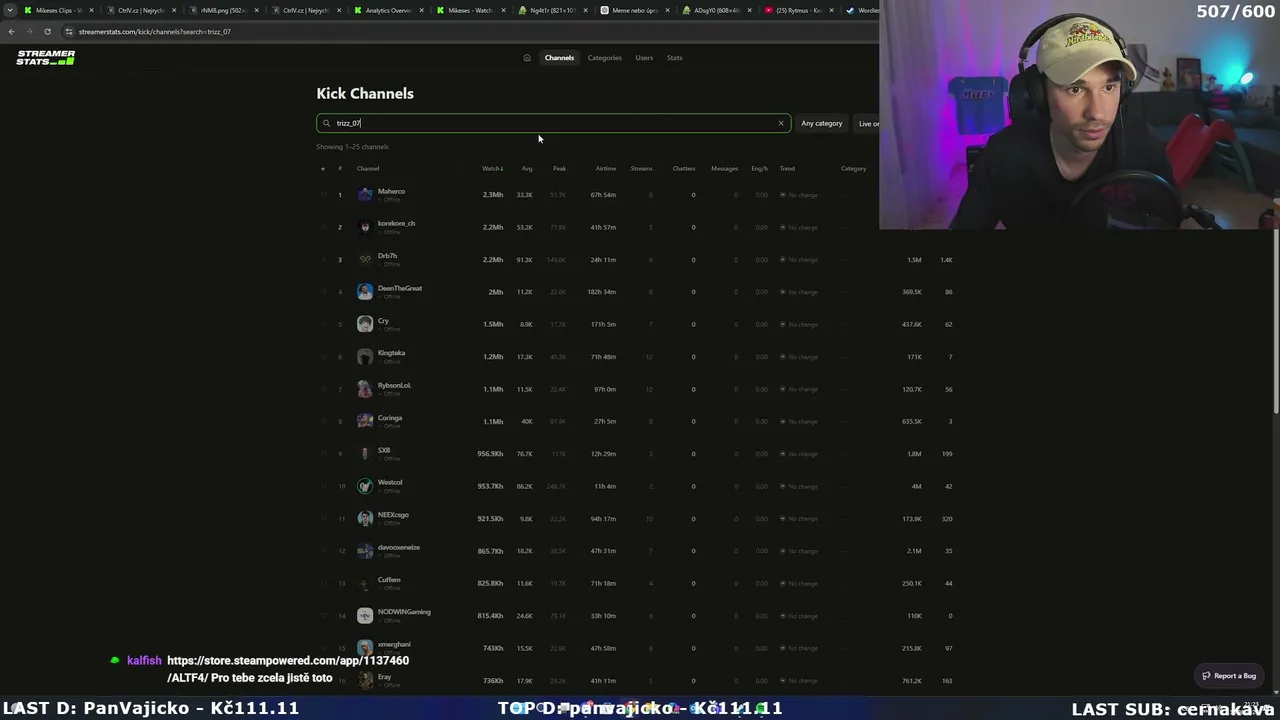Favorite the Kingteka row star
The image size is (1280, 720).
[x=323, y=356]
